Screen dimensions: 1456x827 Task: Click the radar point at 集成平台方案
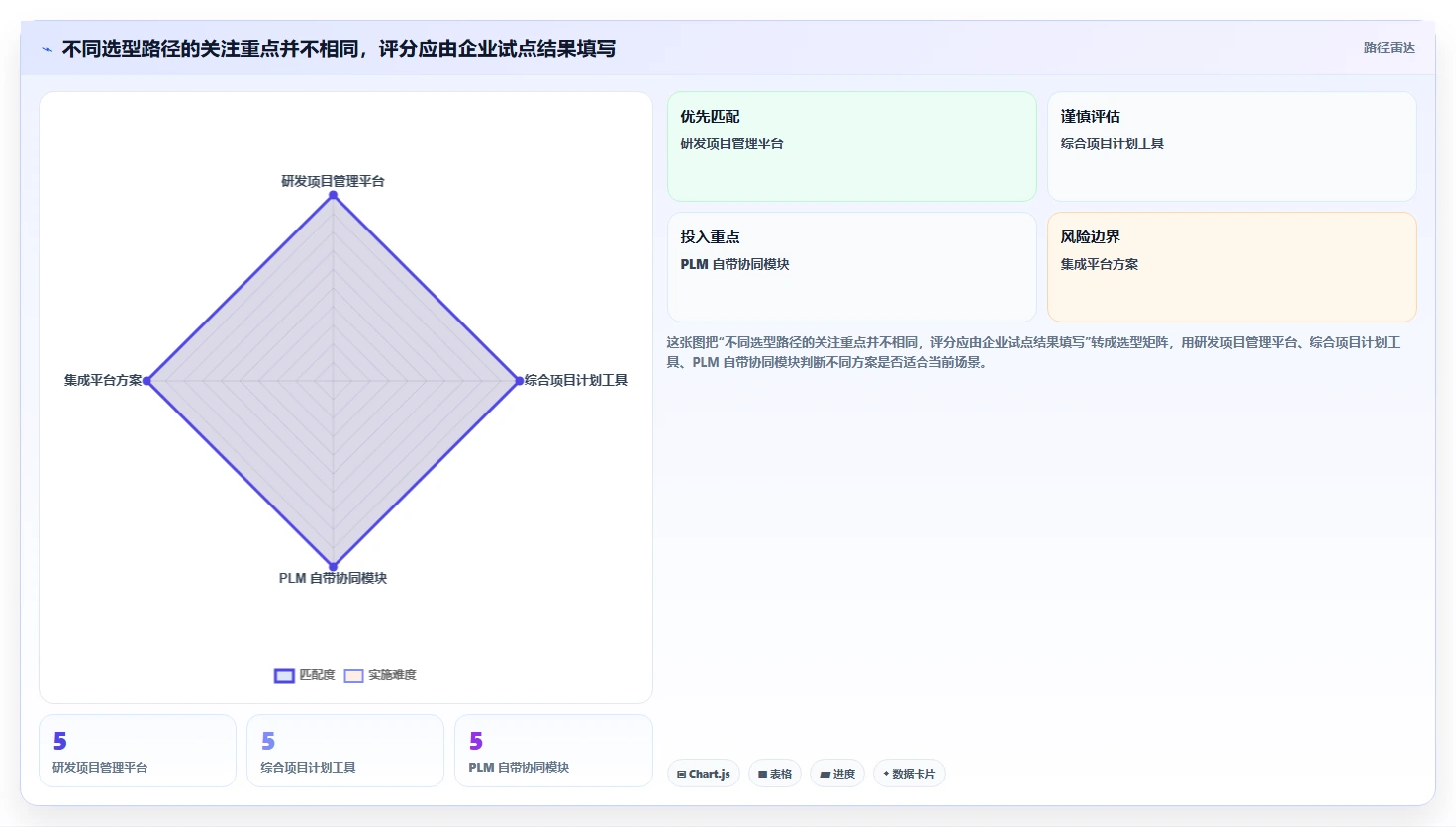click(x=147, y=381)
